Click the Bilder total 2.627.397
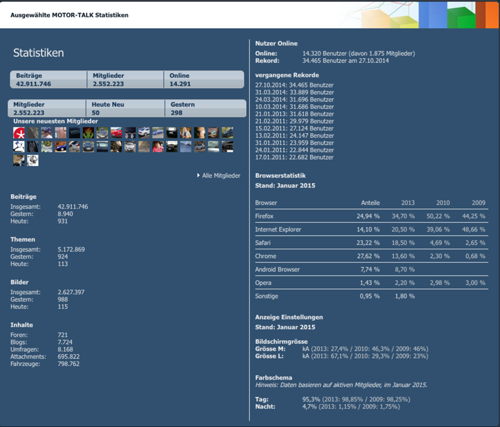The height and width of the screenshot is (427, 500). tap(71, 292)
